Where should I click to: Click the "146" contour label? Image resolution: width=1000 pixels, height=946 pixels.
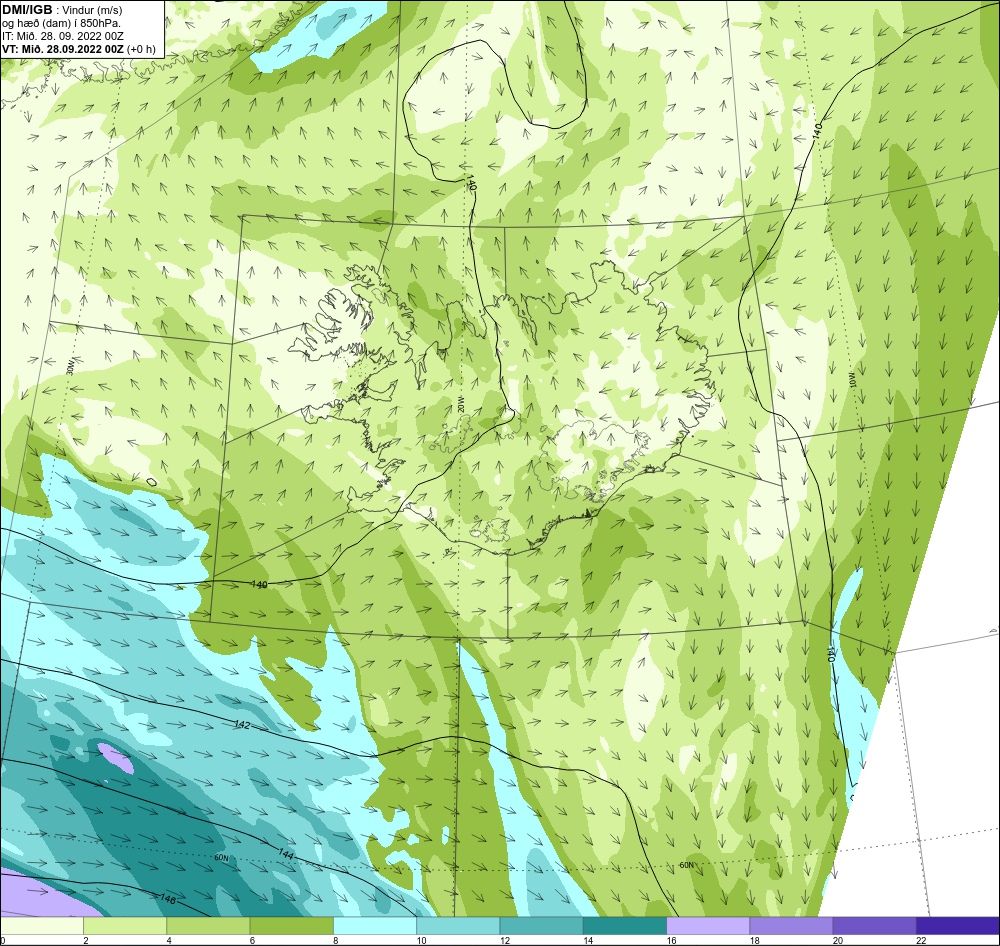point(167,899)
